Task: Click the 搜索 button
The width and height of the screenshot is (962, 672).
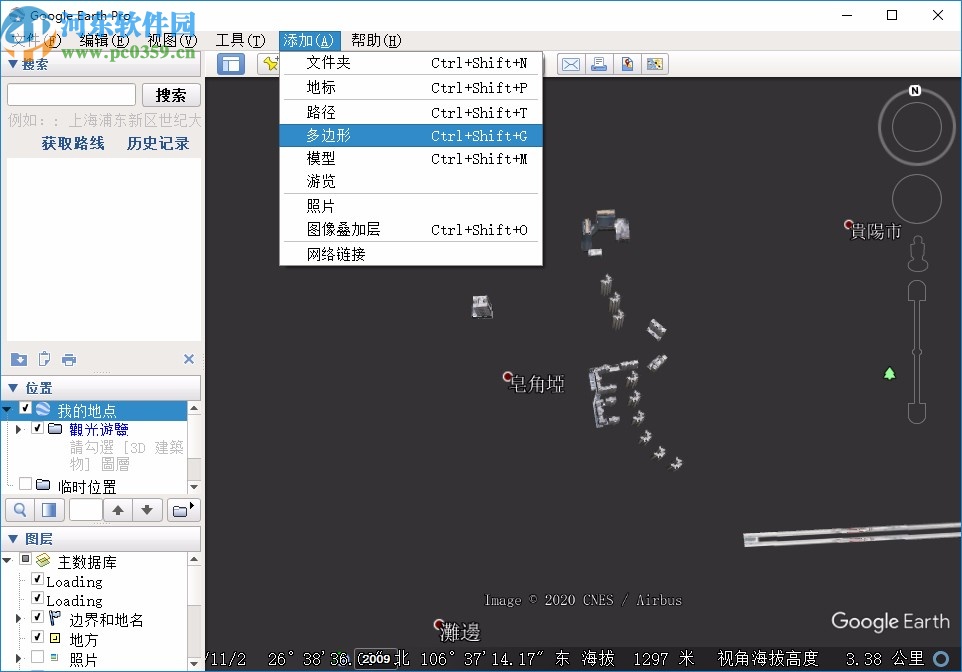Action: (170, 94)
